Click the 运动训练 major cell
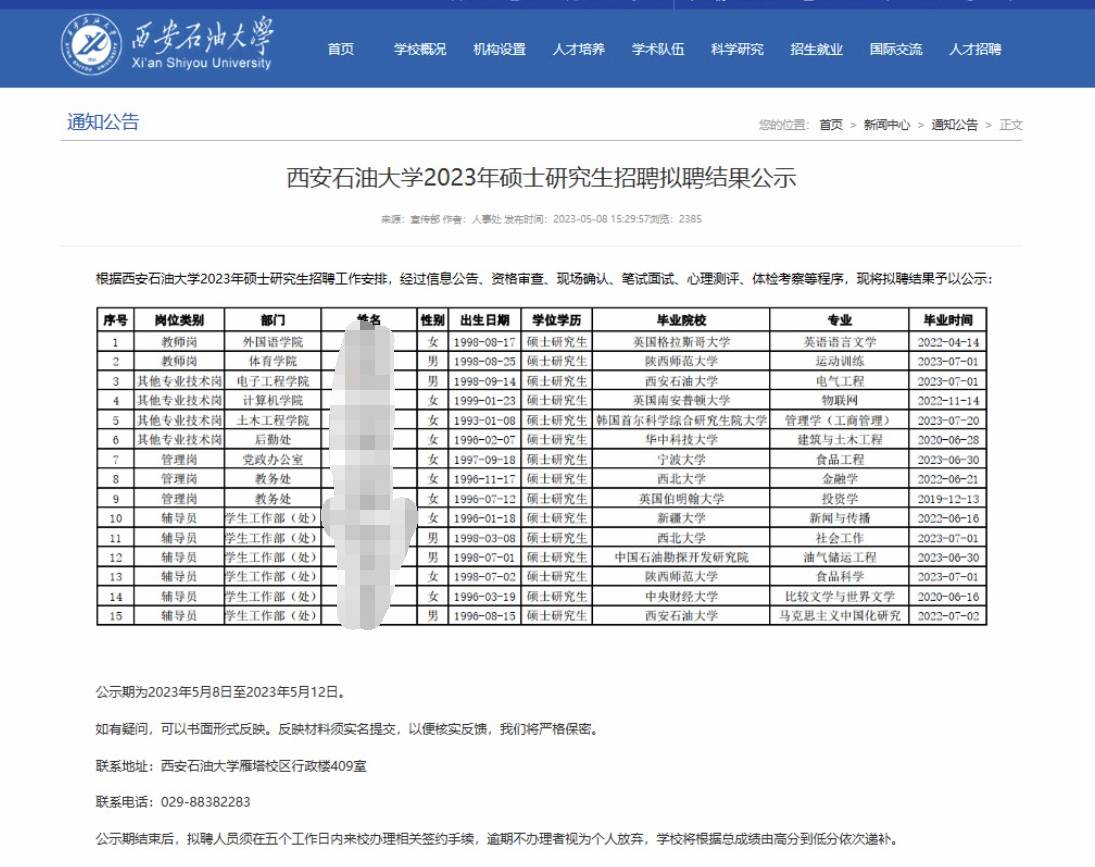The image size is (1095, 867). coord(839,362)
